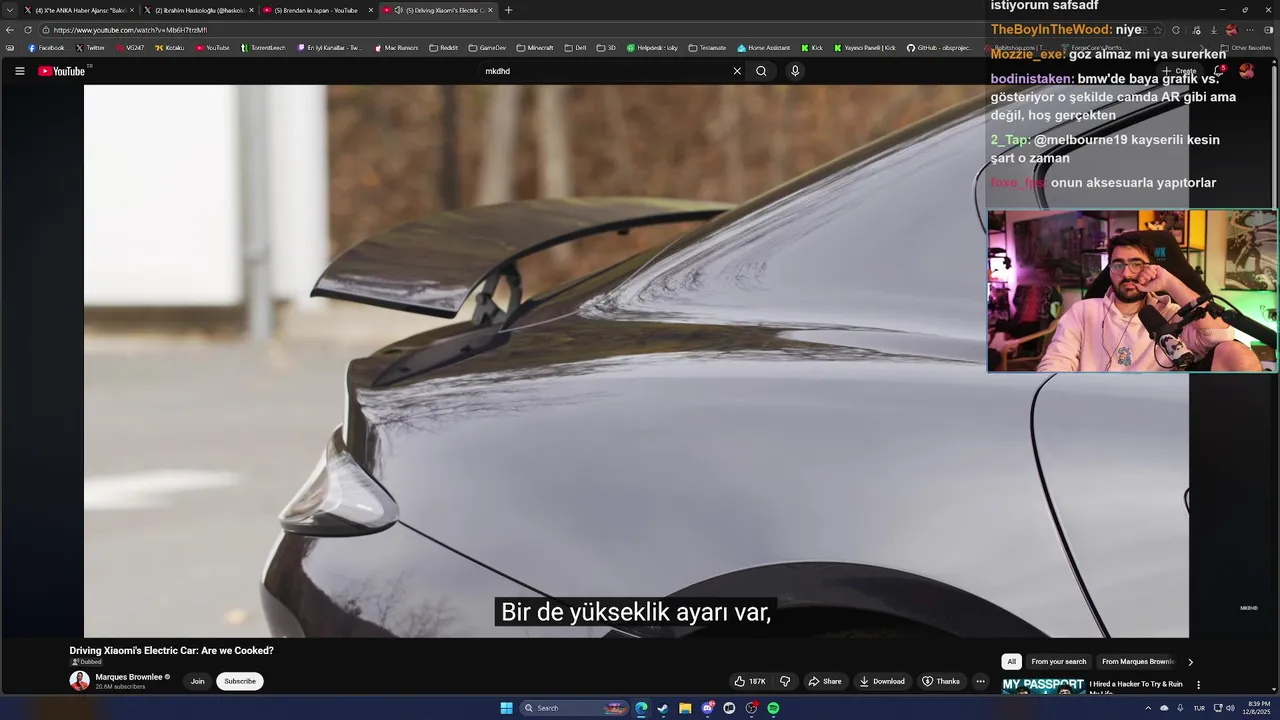Switch TUR keyboard language indicator
This screenshot has width=1280, height=720.
coord(1198,708)
